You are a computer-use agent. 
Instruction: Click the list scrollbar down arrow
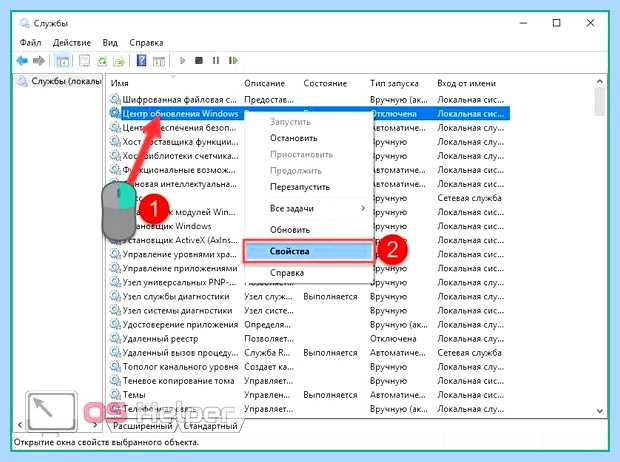click(599, 411)
